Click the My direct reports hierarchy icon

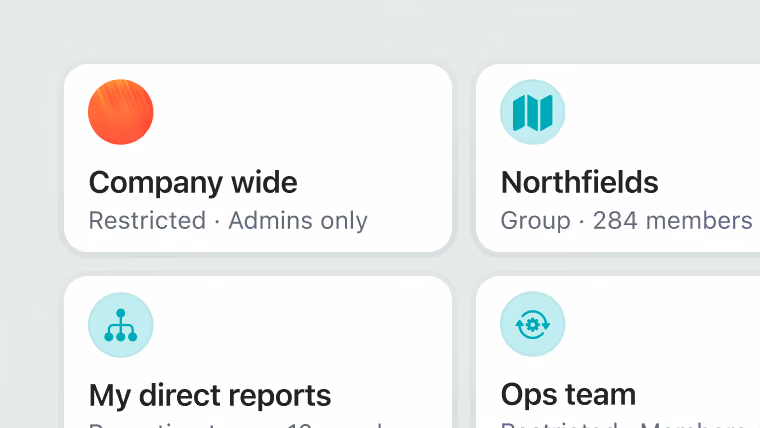click(121, 325)
